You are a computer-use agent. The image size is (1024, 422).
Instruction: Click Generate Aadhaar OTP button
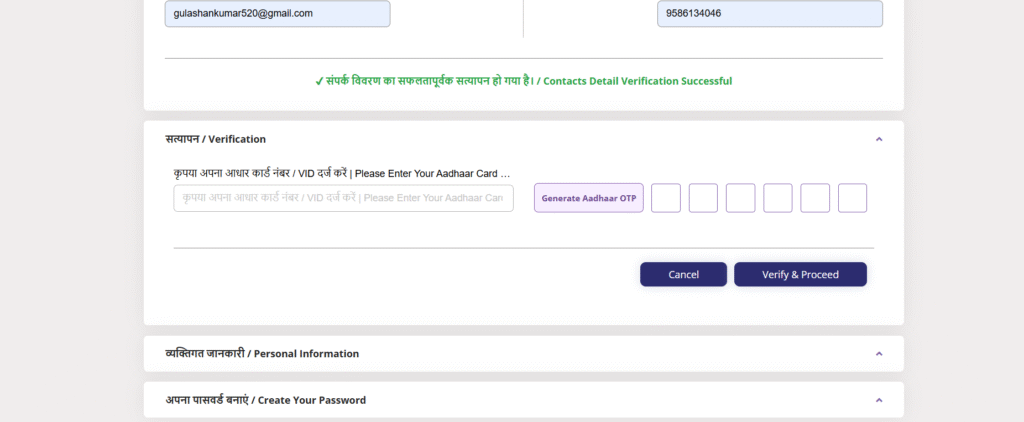pyautogui.click(x=589, y=198)
